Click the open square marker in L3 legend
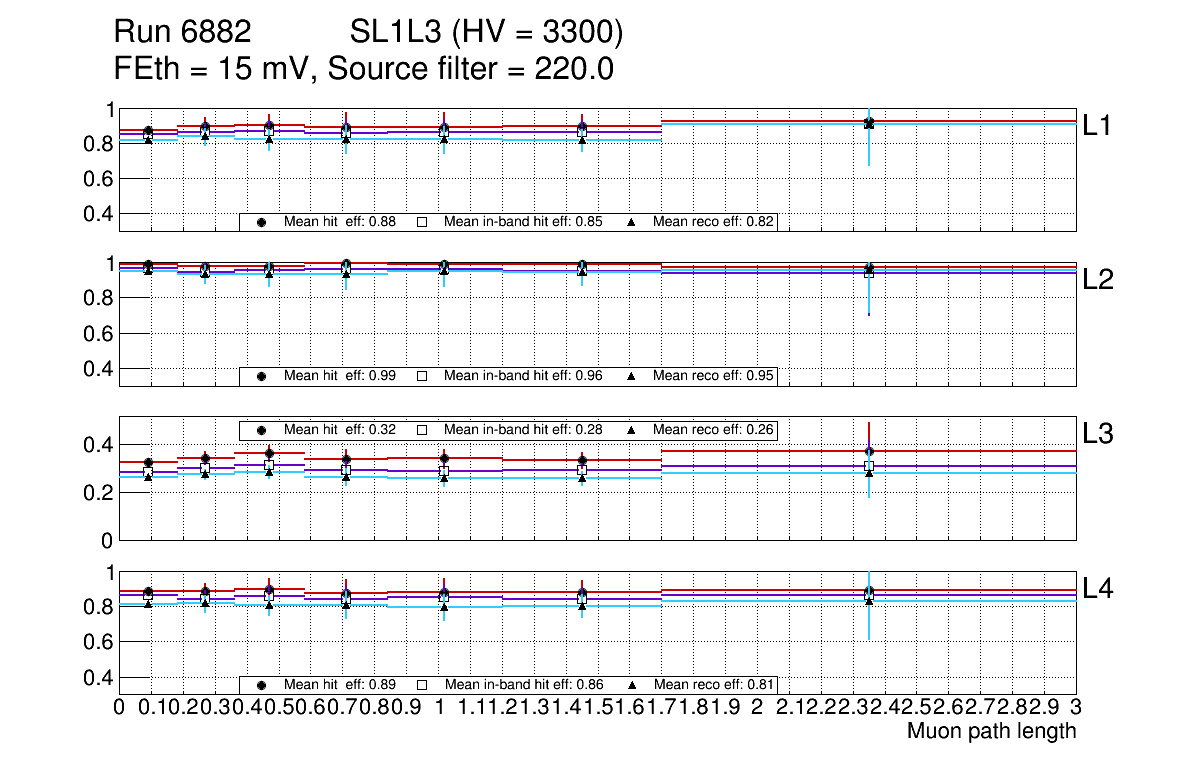This screenshot has height=772, width=1196. tap(422, 429)
